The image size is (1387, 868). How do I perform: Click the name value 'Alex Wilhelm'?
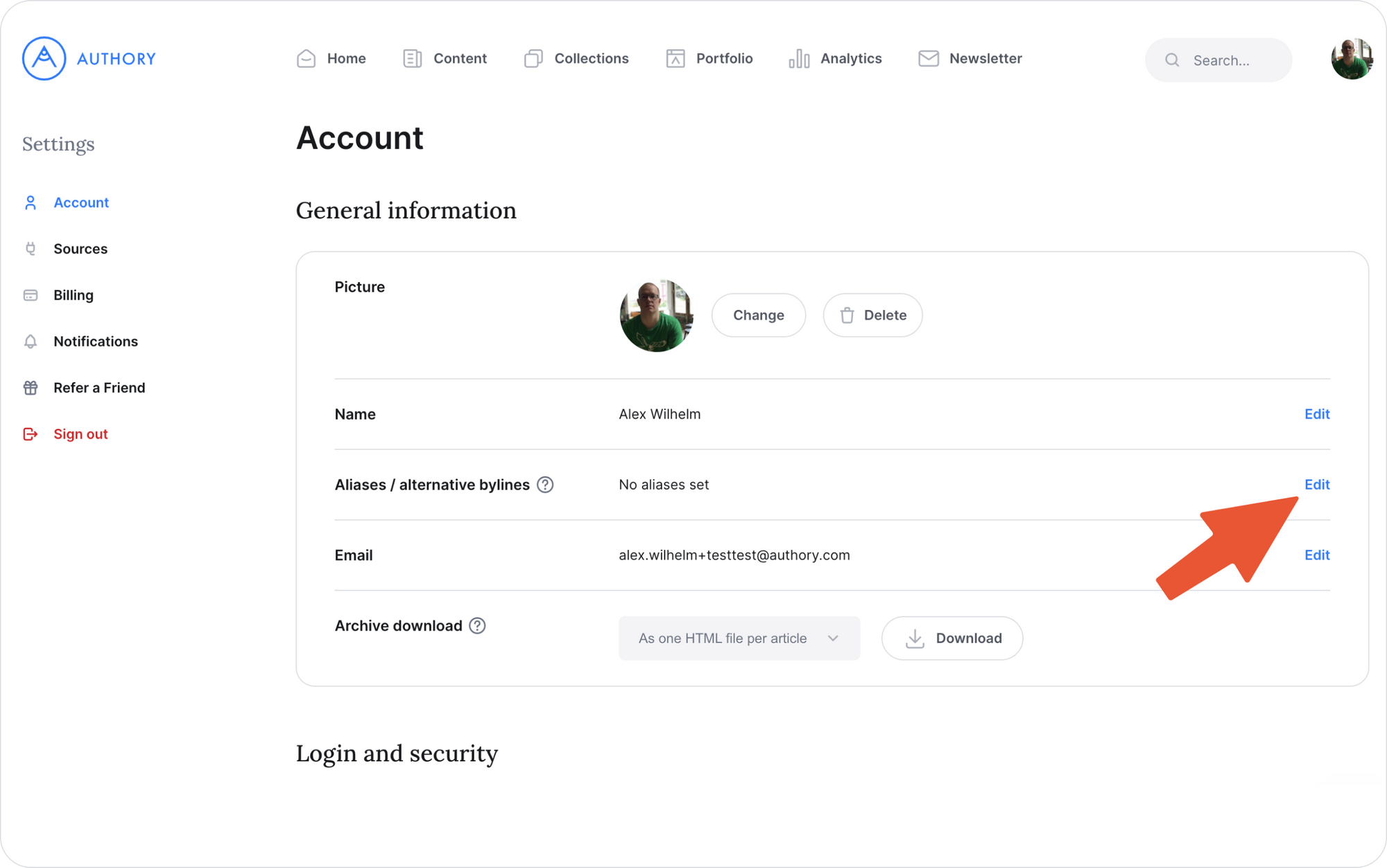[660, 414]
